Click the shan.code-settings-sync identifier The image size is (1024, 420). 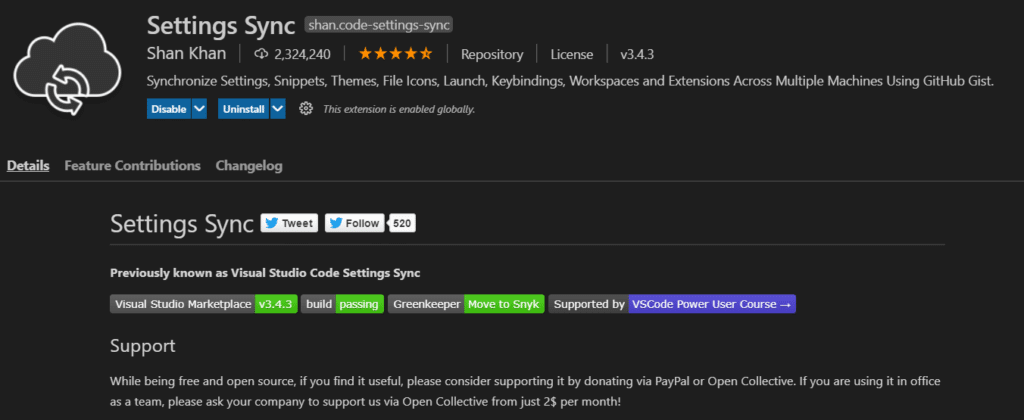coord(379,25)
